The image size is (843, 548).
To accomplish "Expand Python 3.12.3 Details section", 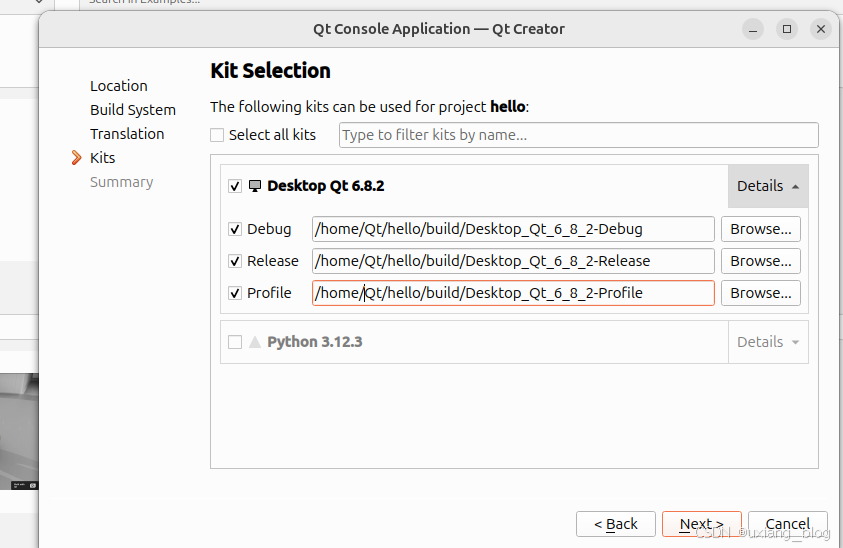I will [768, 342].
